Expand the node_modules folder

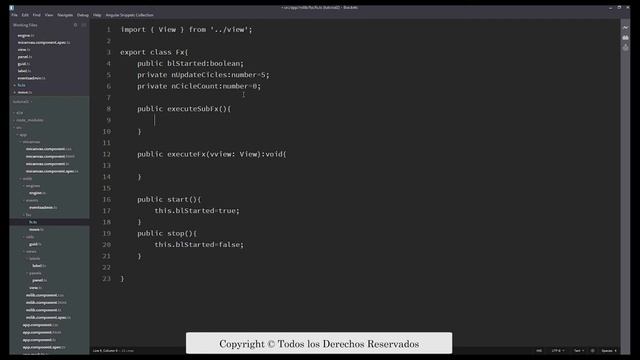[x=29, y=120]
